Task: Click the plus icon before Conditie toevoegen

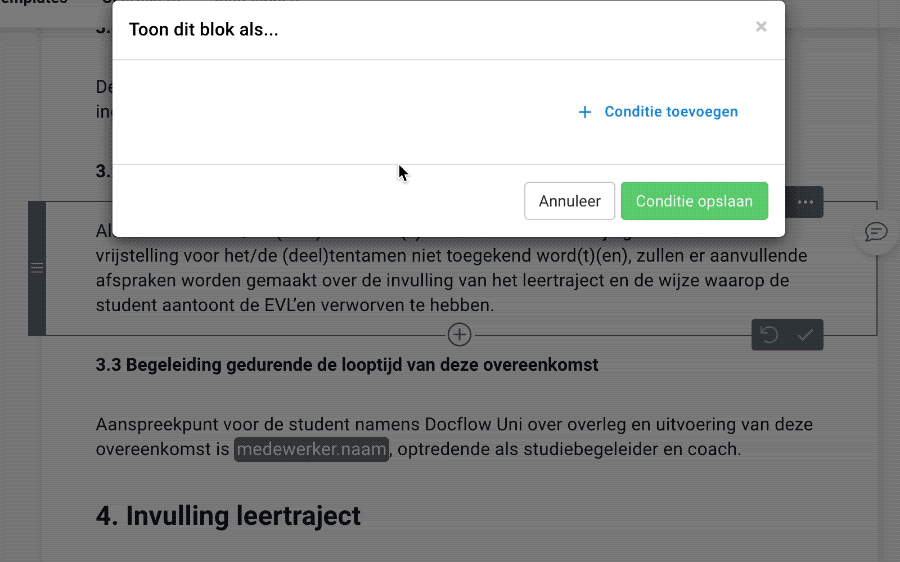Action: 585,112
